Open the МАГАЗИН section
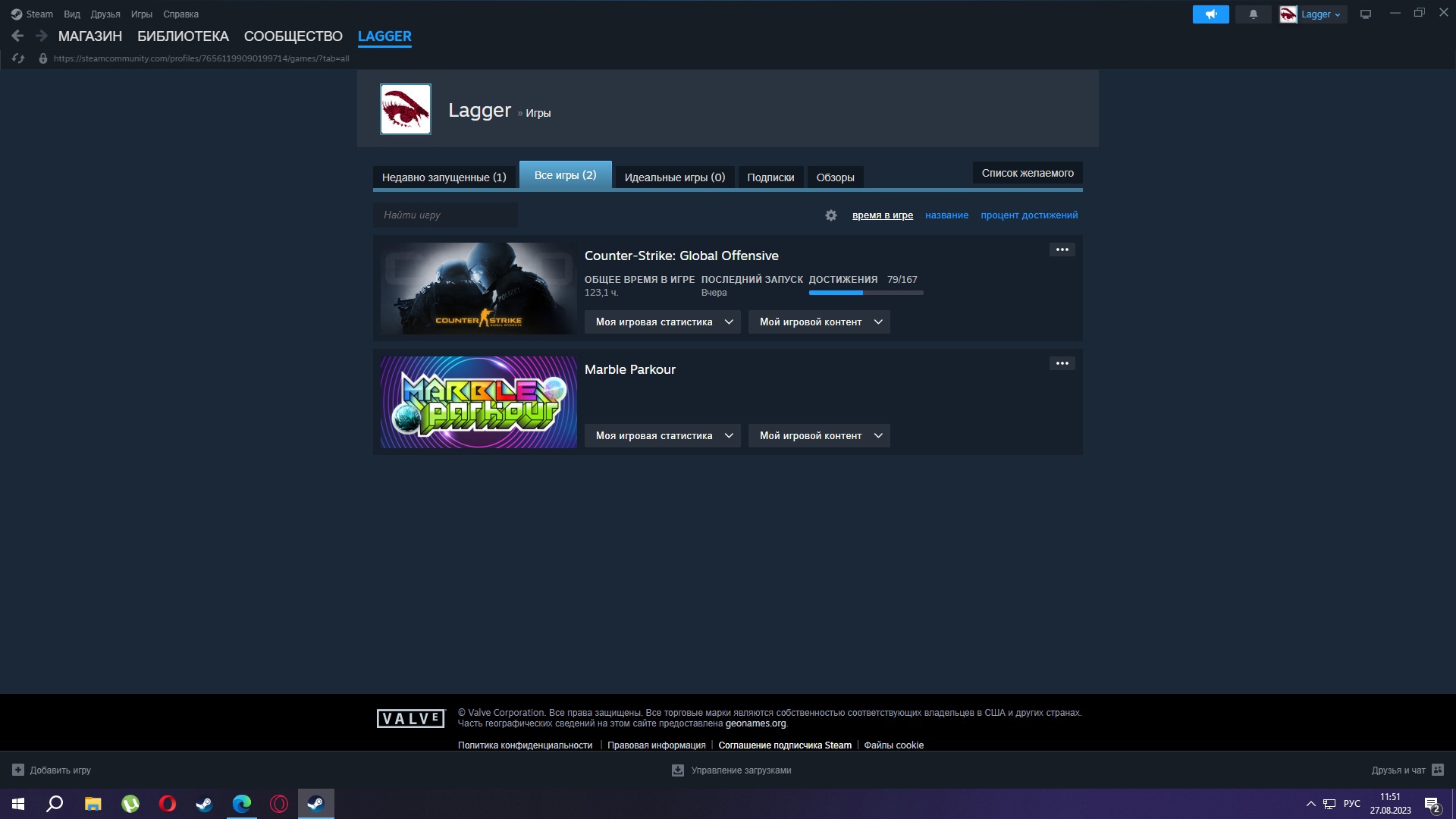1456x819 pixels. click(x=90, y=36)
